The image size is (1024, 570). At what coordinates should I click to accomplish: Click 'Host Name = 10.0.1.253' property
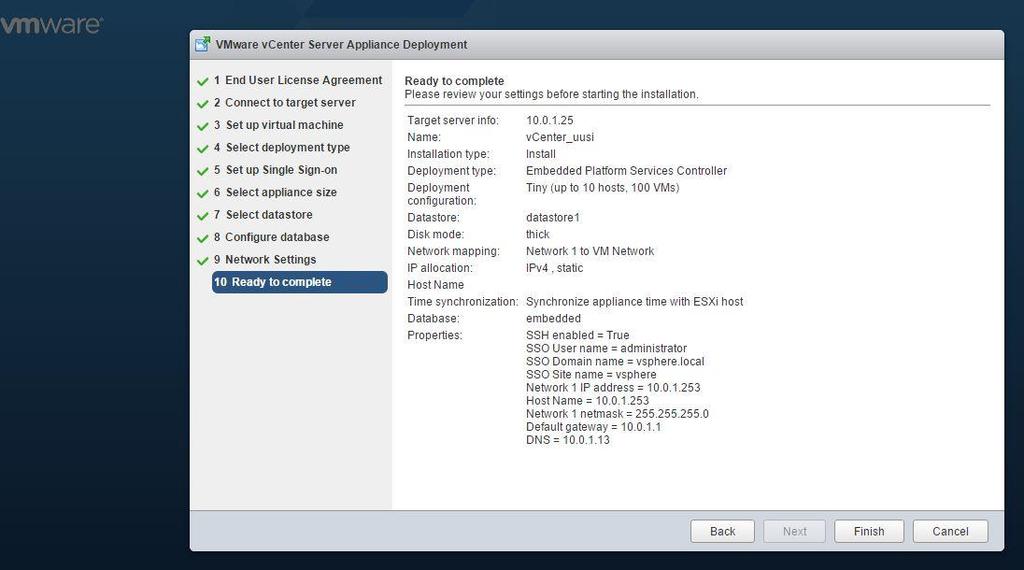point(588,400)
